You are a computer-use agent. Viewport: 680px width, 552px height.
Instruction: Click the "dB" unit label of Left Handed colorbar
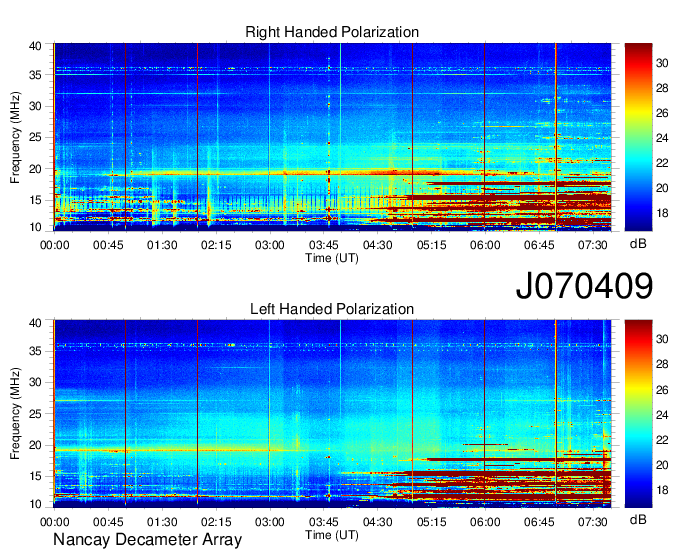(x=638, y=519)
